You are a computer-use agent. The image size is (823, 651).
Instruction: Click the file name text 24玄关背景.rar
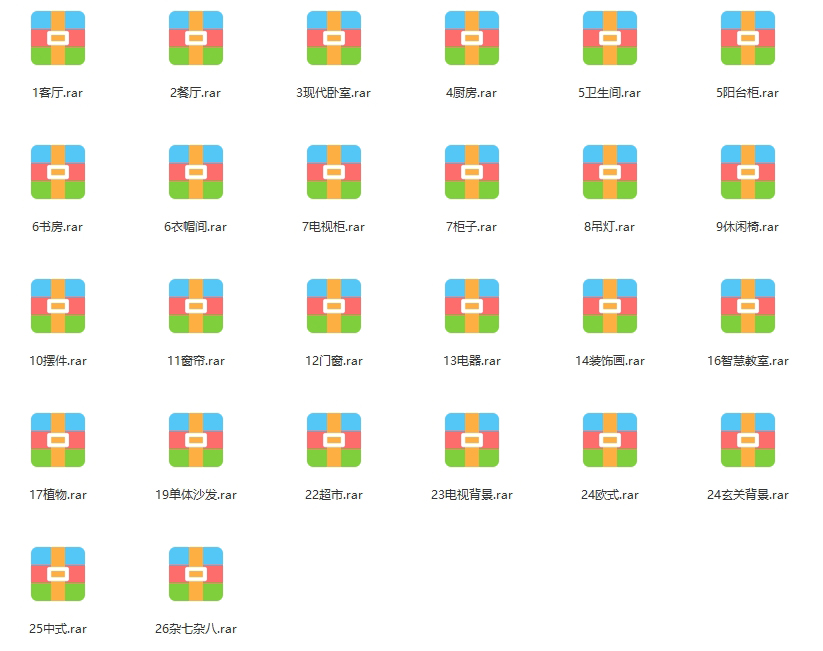click(x=748, y=495)
